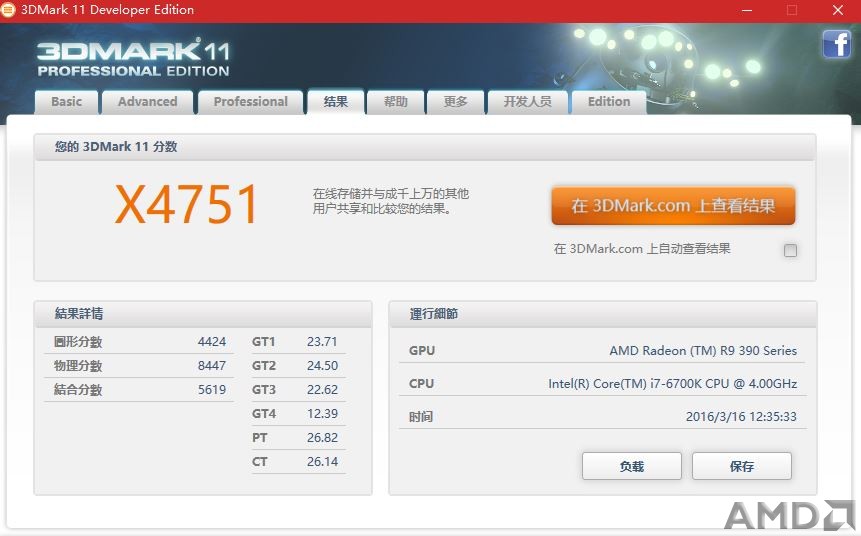Screen dimensions: 861x536
Task: Select the 物理分數 value 8447
Action: (212, 366)
